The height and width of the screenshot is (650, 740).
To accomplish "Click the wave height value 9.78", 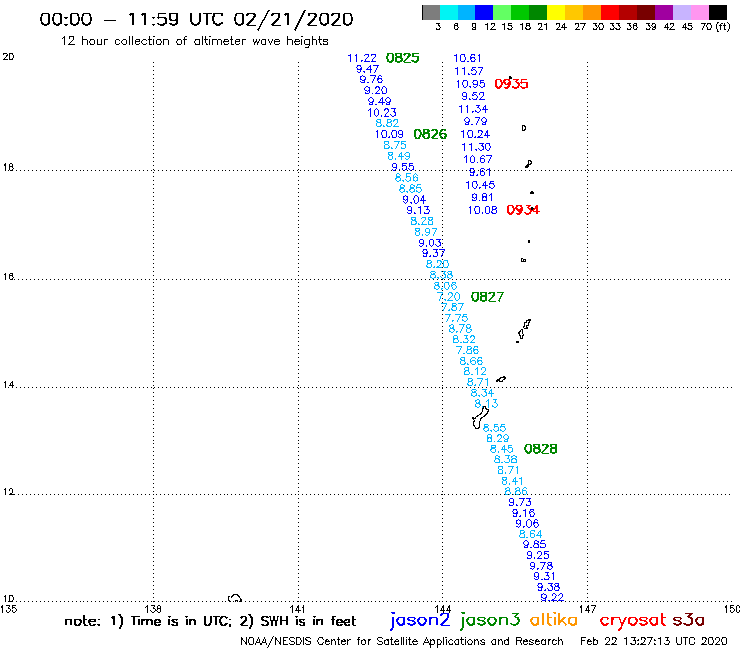I will (541, 566).
